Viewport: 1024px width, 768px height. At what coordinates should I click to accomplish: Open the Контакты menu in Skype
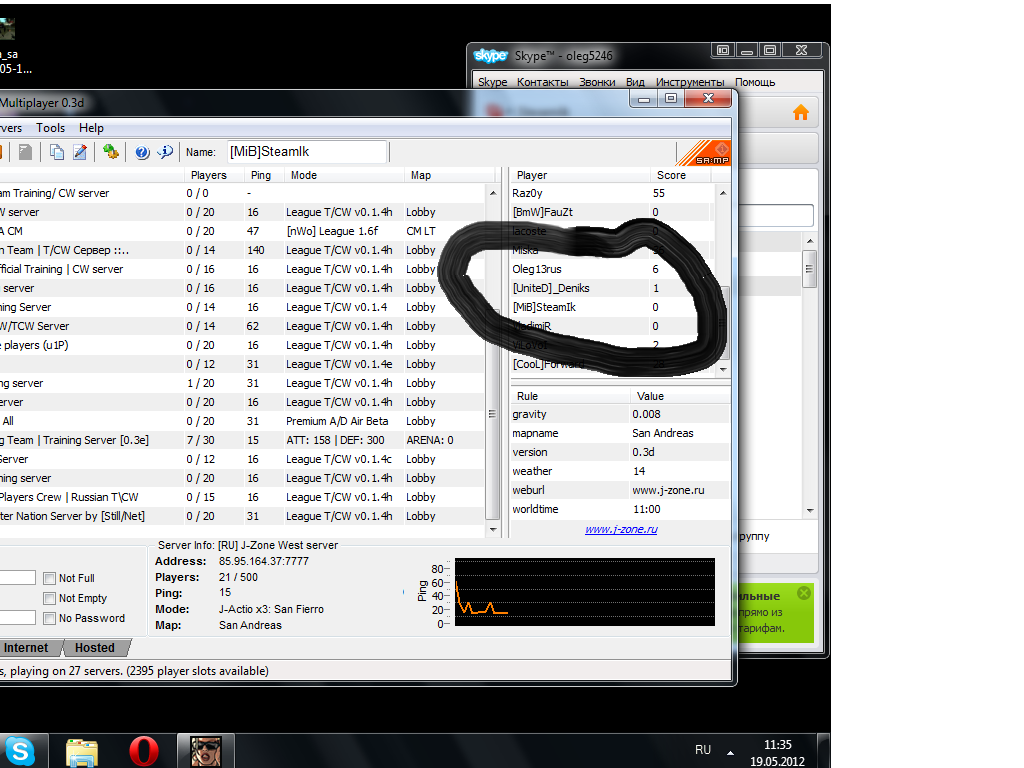[x=542, y=82]
